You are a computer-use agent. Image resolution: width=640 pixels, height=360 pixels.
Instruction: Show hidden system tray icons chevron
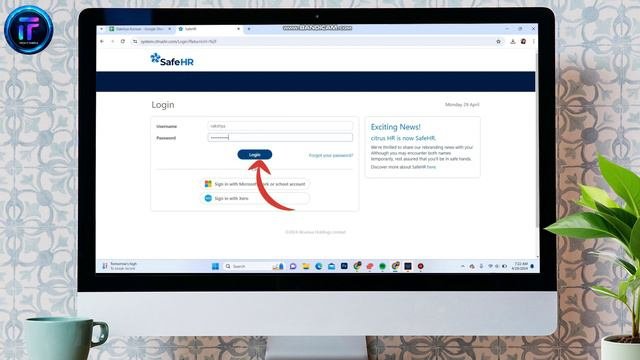462,267
